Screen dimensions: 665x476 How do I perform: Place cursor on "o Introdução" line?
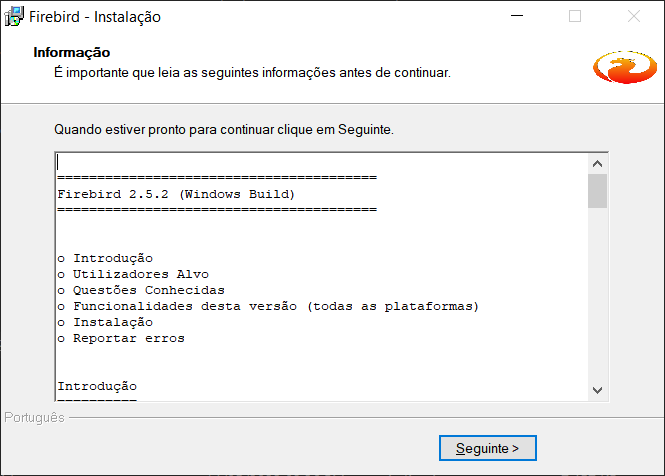[x=105, y=258]
